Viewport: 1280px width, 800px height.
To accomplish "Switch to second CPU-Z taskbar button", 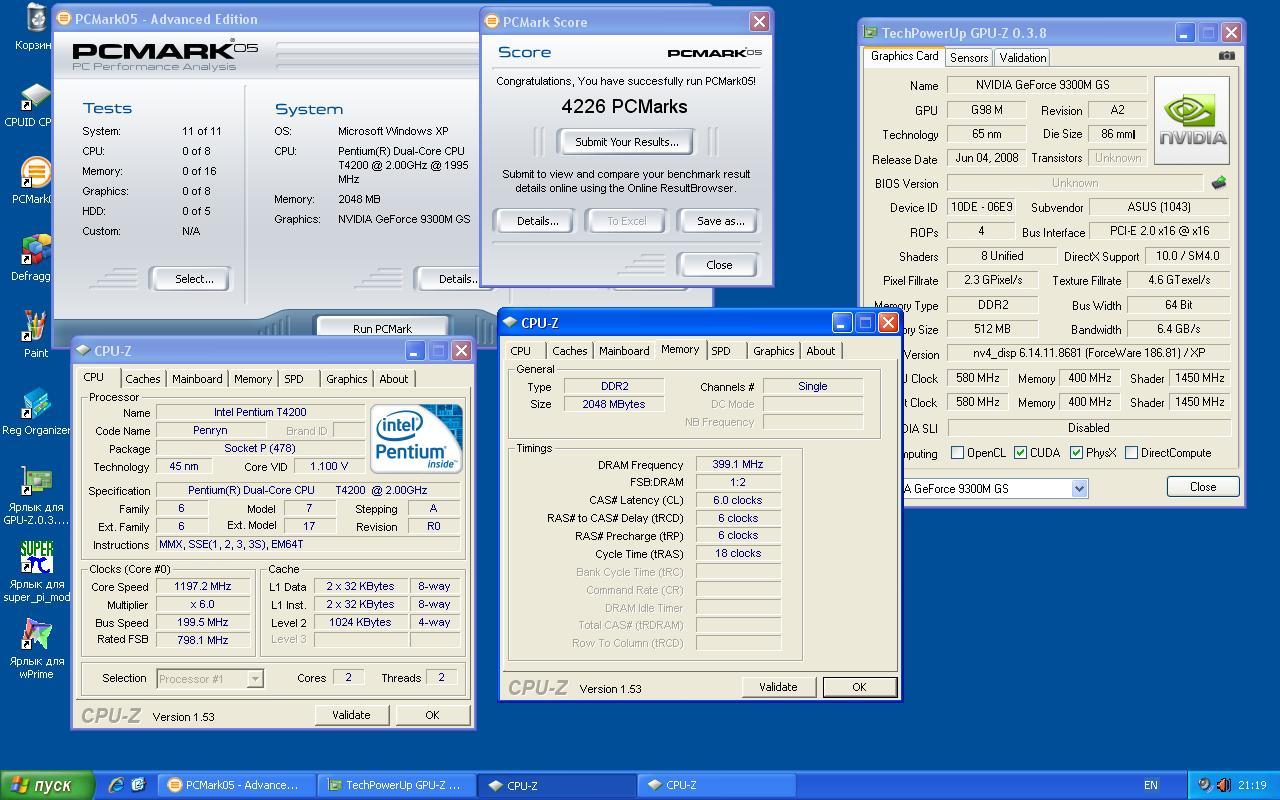I will pyautogui.click(x=716, y=785).
